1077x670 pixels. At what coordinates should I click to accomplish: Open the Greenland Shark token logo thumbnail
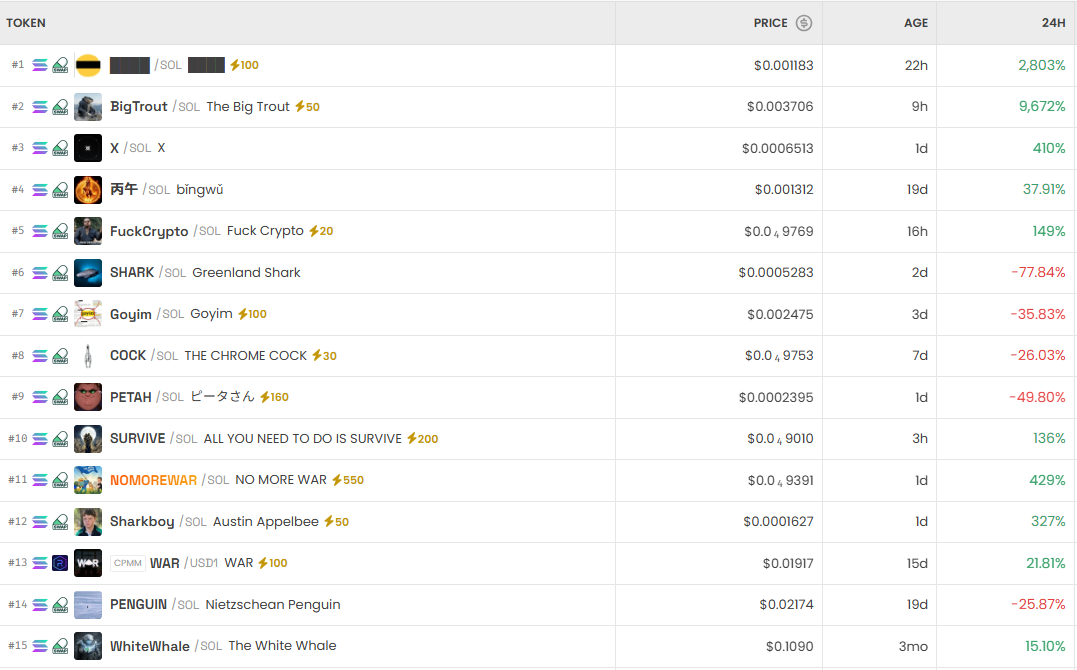pos(88,273)
